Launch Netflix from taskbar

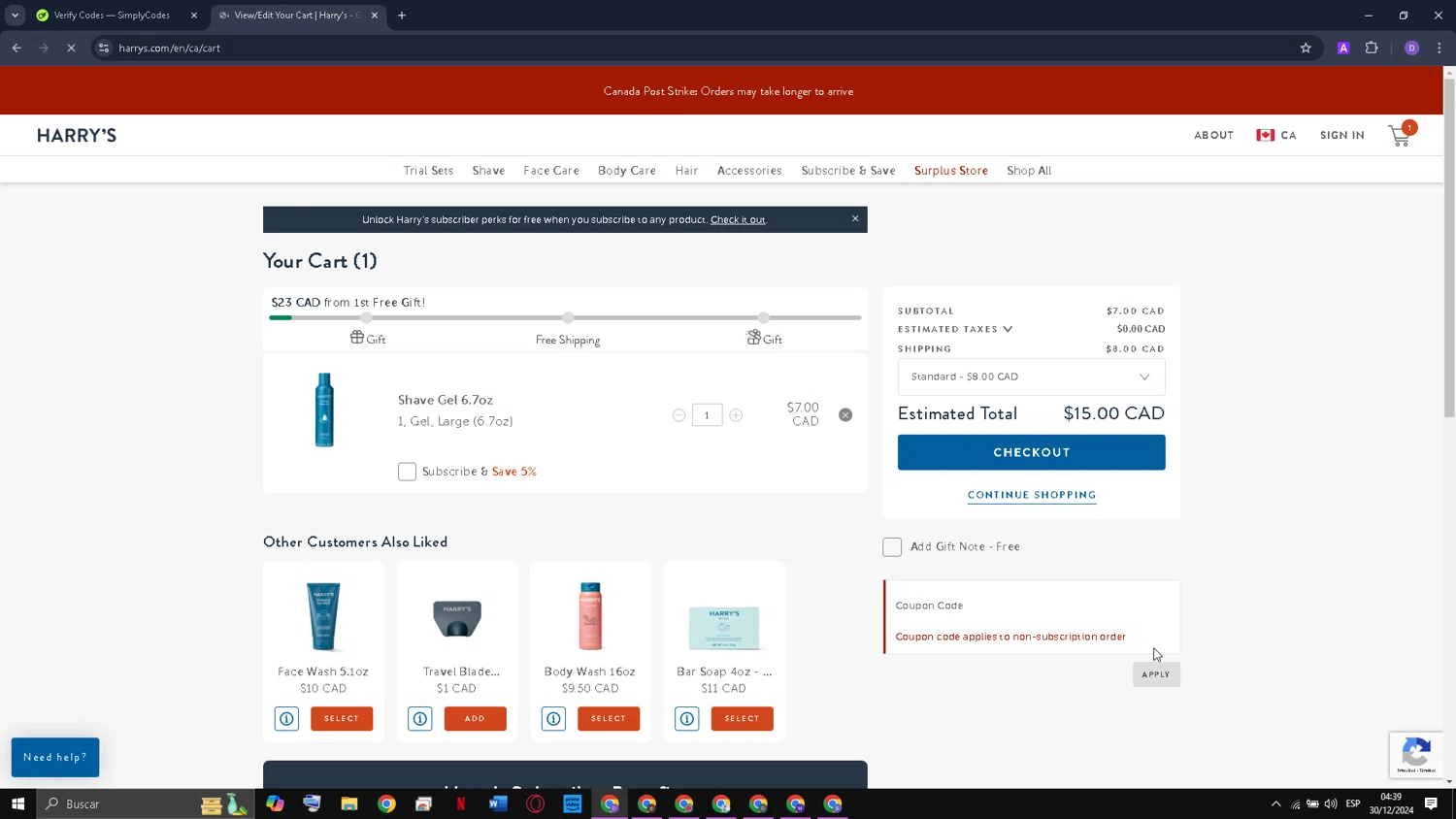461,803
